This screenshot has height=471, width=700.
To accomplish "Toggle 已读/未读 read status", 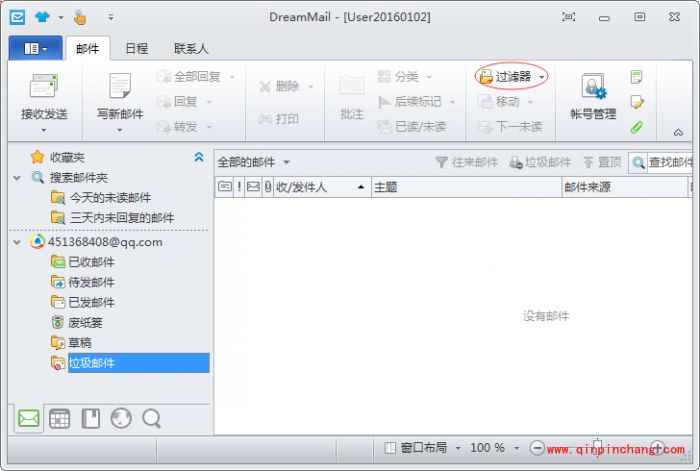I will [x=412, y=127].
